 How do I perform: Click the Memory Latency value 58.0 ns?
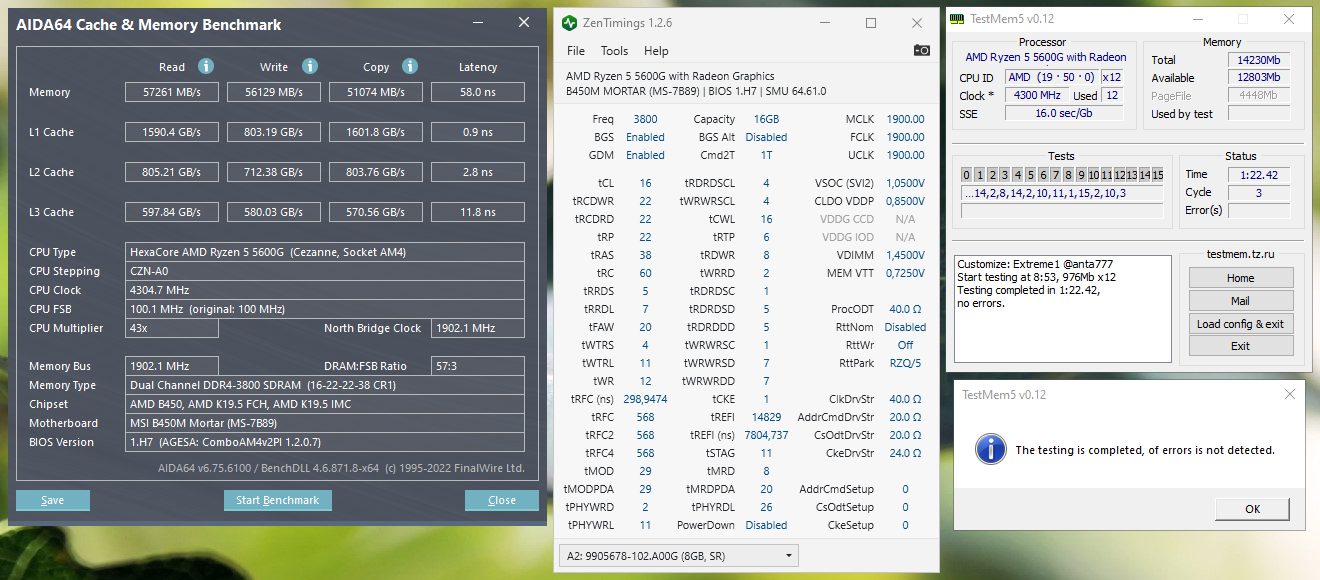[477, 92]
